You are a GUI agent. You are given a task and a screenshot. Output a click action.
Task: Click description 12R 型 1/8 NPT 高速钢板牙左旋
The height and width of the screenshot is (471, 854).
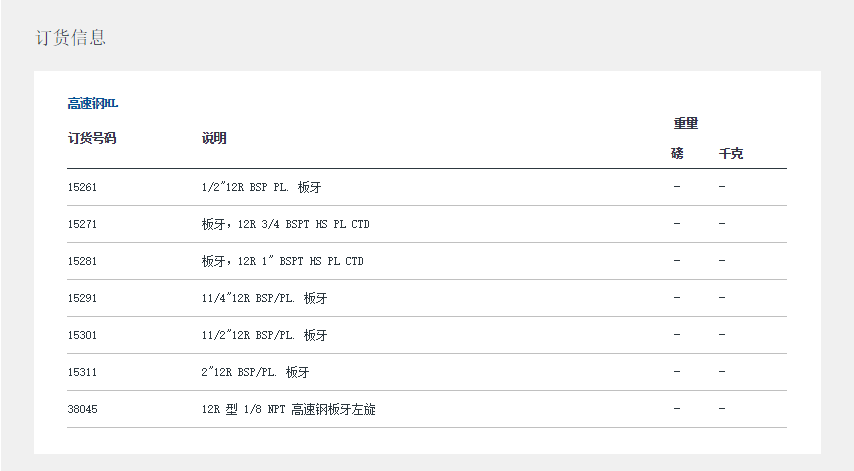tap(288, 409)
